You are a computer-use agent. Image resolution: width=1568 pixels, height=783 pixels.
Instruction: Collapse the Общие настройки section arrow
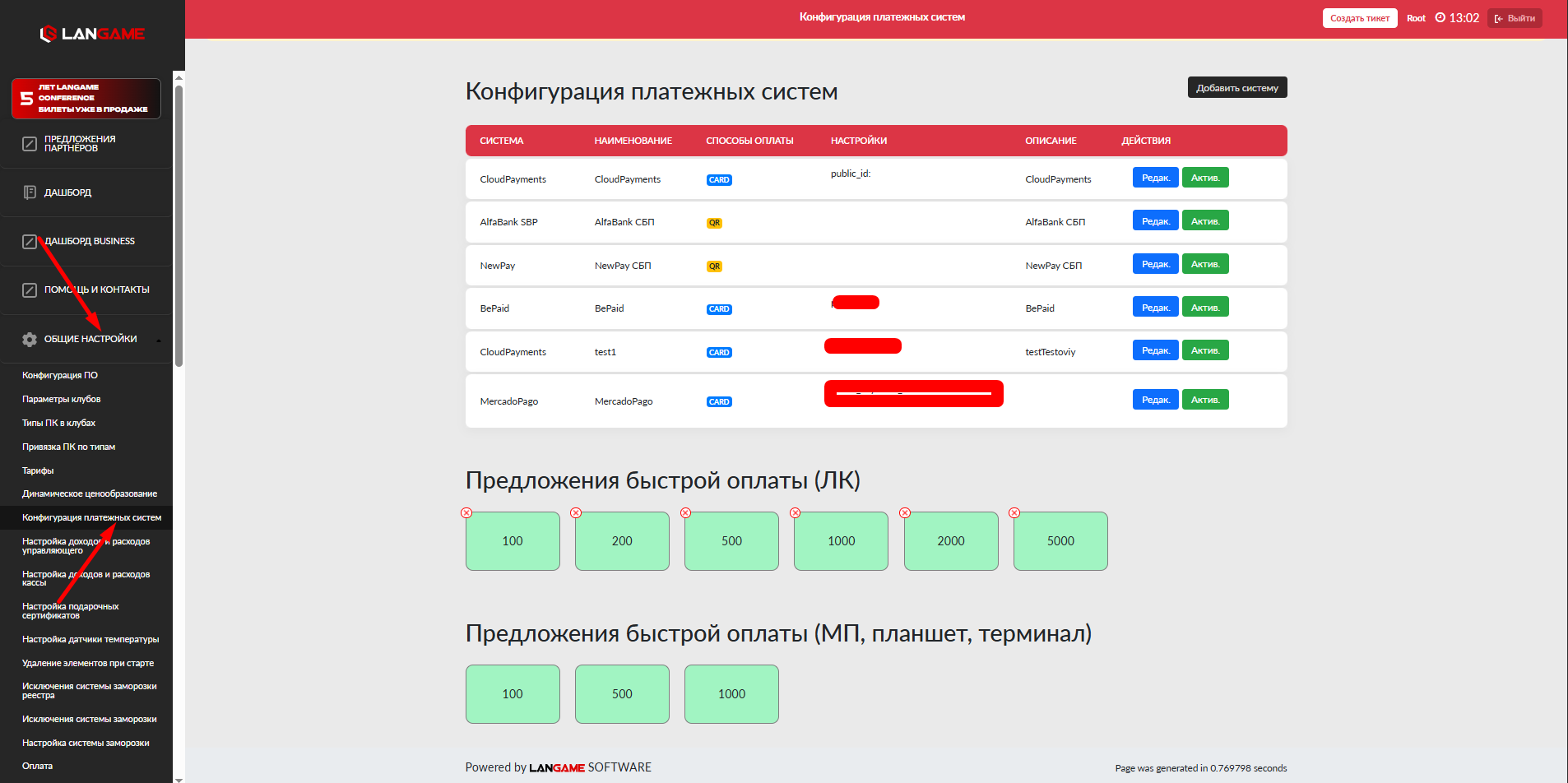(x=159, y=340)
